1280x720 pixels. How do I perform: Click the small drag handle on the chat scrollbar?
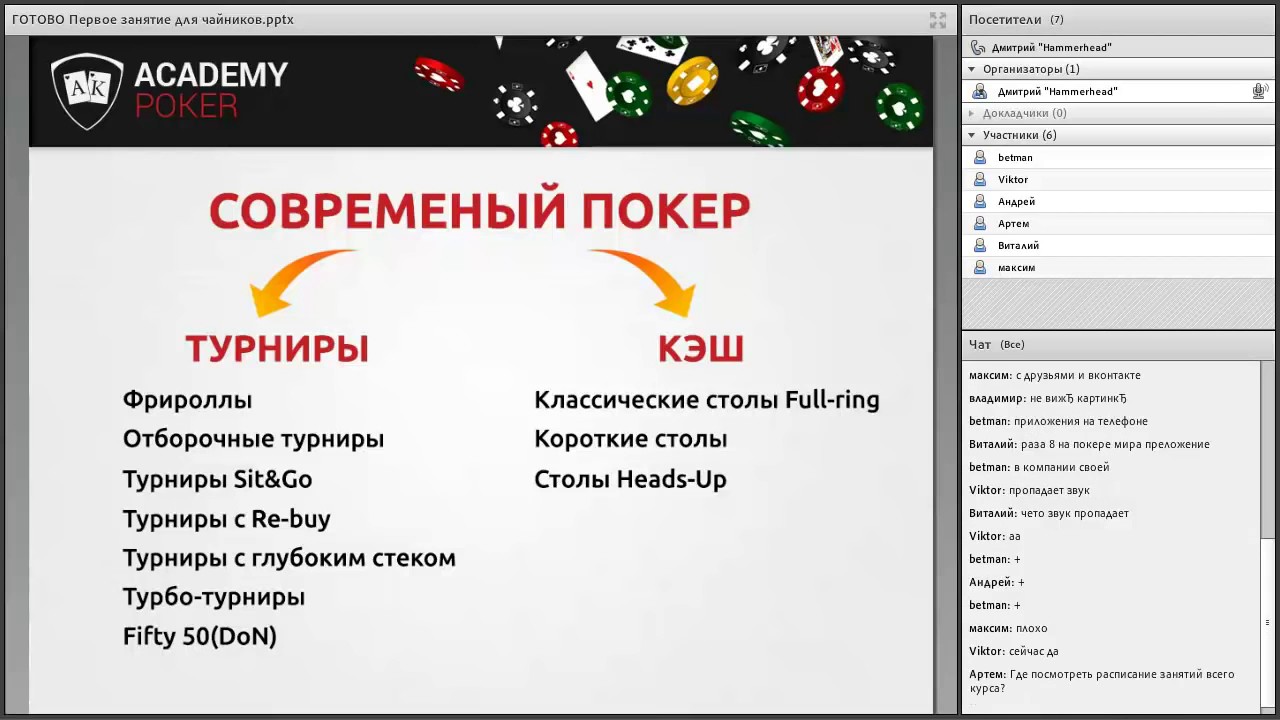click(1268, 623)
